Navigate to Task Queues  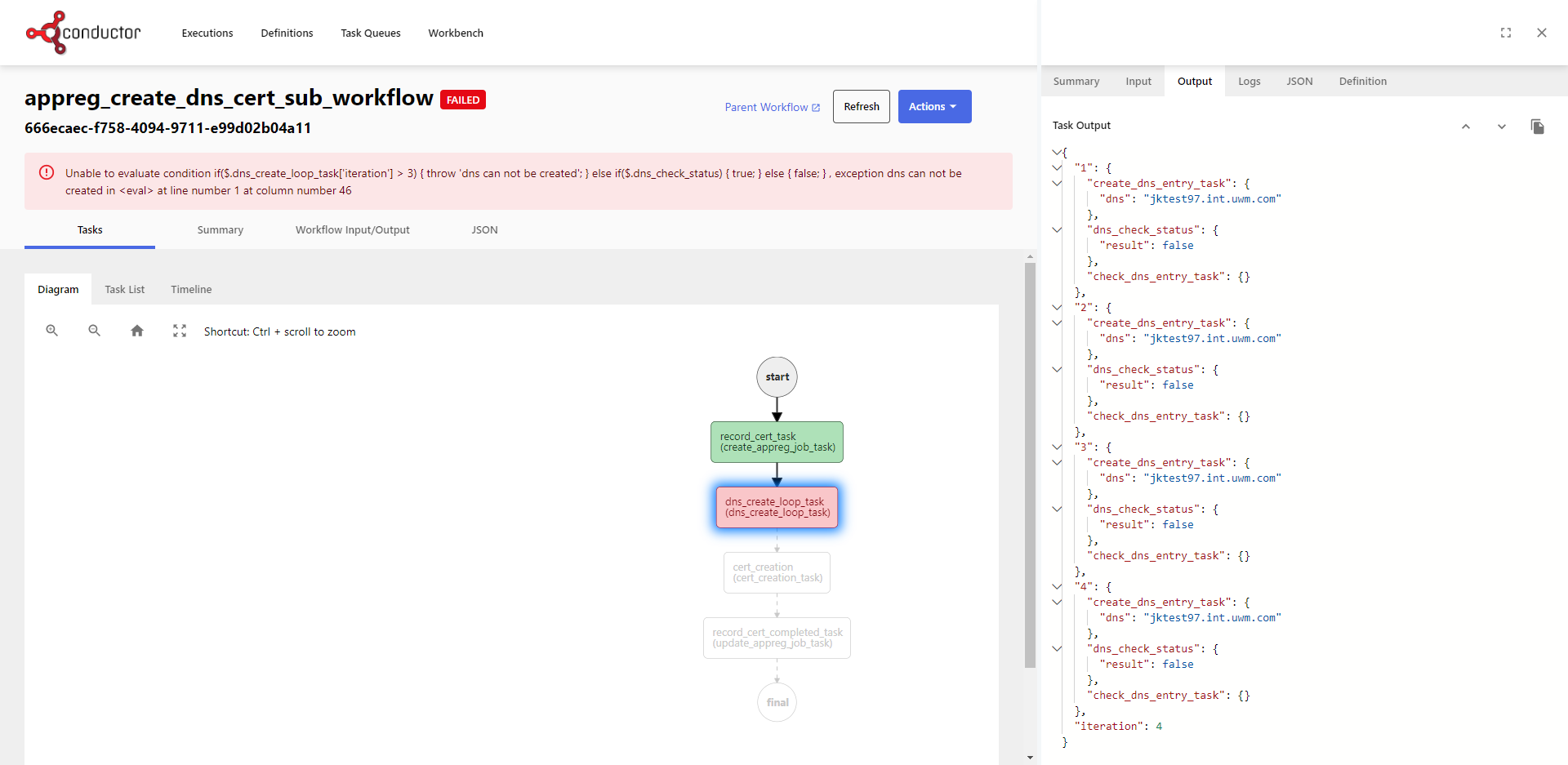click(x=370, y=33)
